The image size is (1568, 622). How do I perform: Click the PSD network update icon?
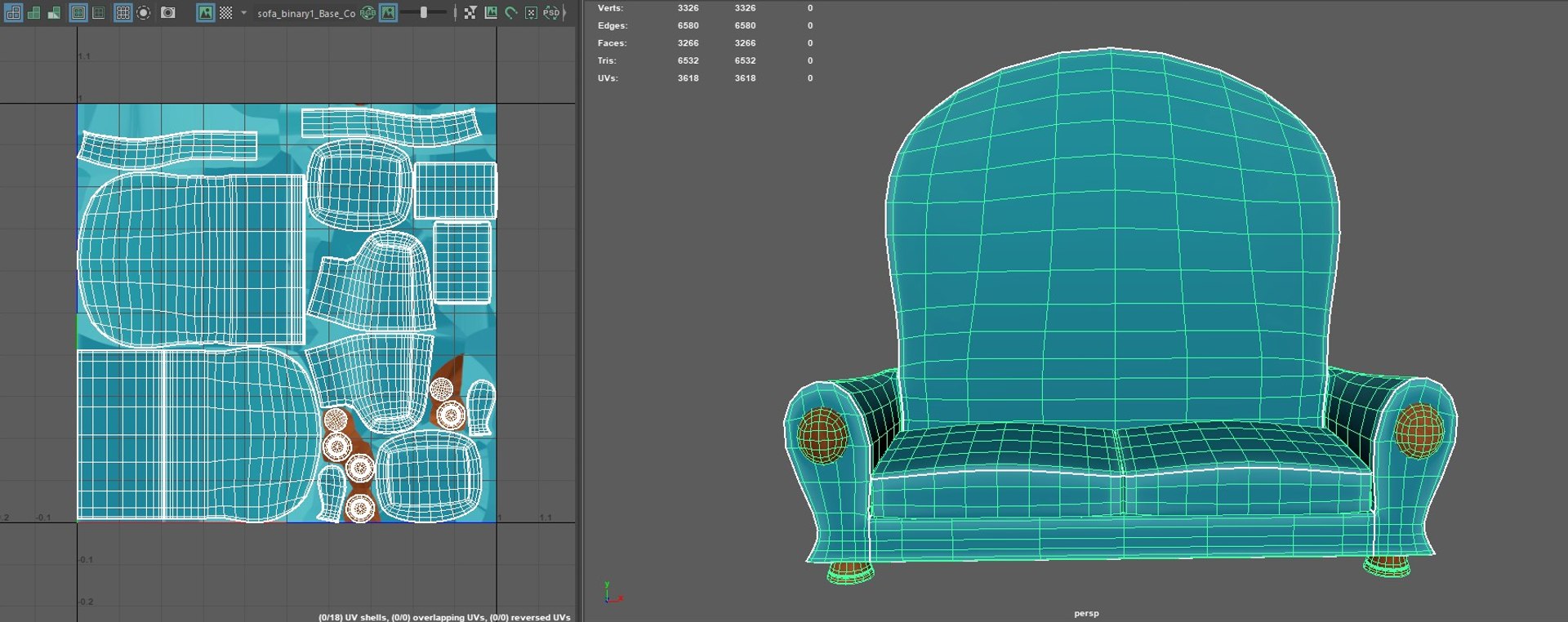pos(551,13)
